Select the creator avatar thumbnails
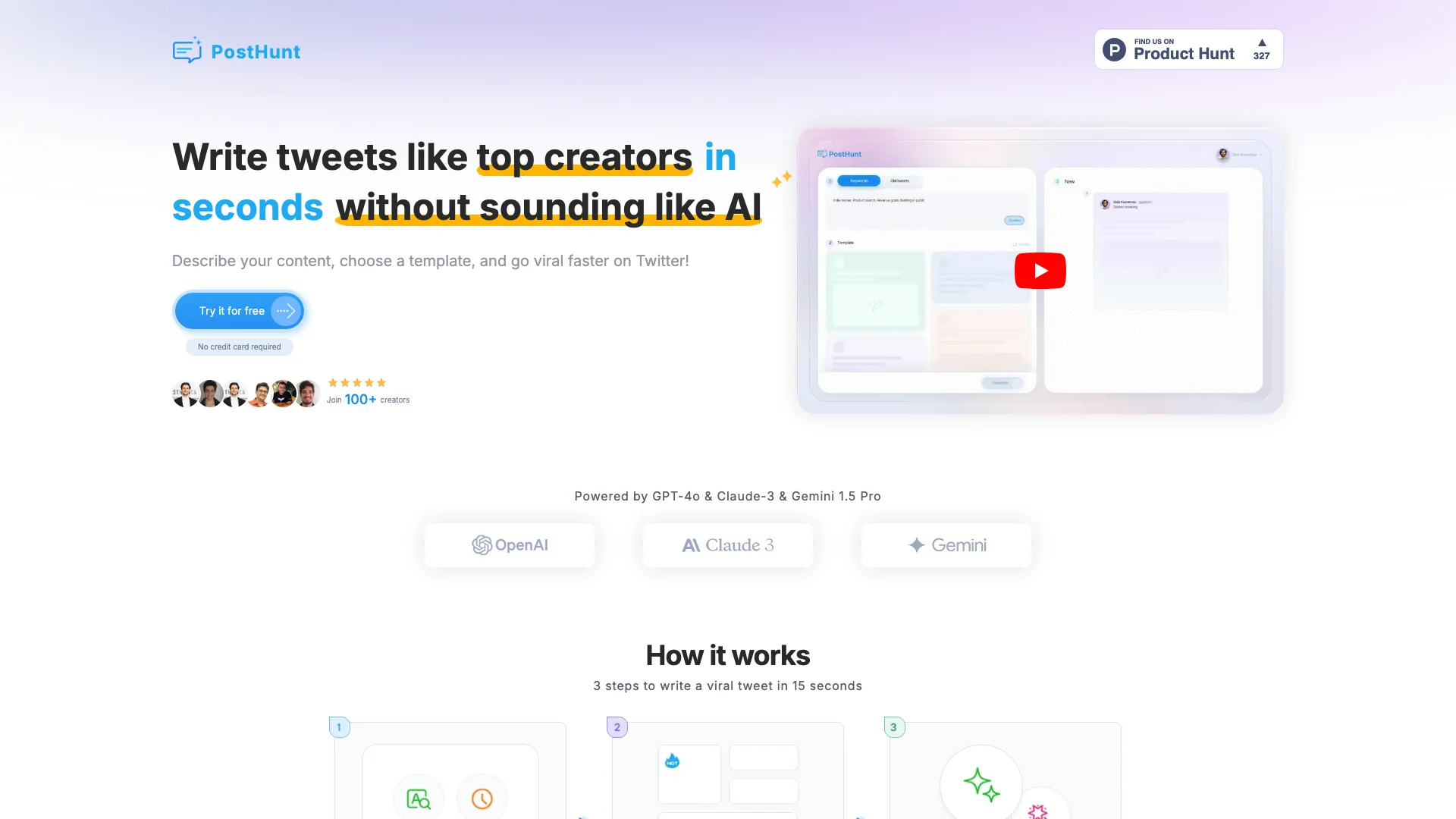This screenshot has width=1456, height=819. (244, 391)
